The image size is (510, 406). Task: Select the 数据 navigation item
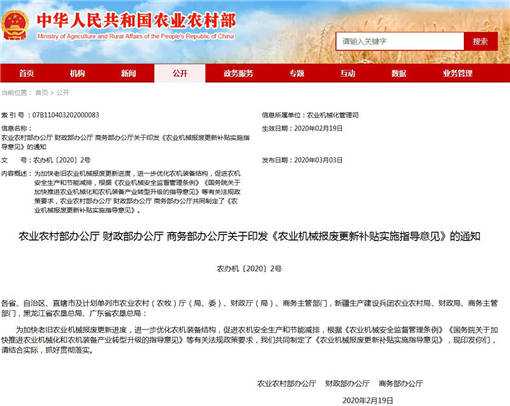point(399,73)
